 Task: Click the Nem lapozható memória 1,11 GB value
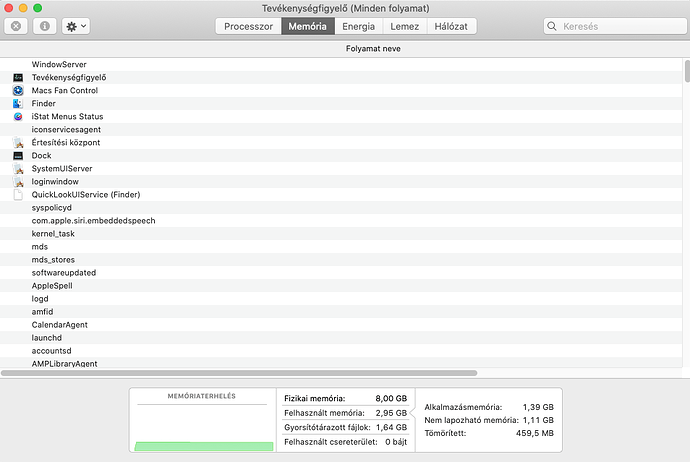(x=538, y=421)
